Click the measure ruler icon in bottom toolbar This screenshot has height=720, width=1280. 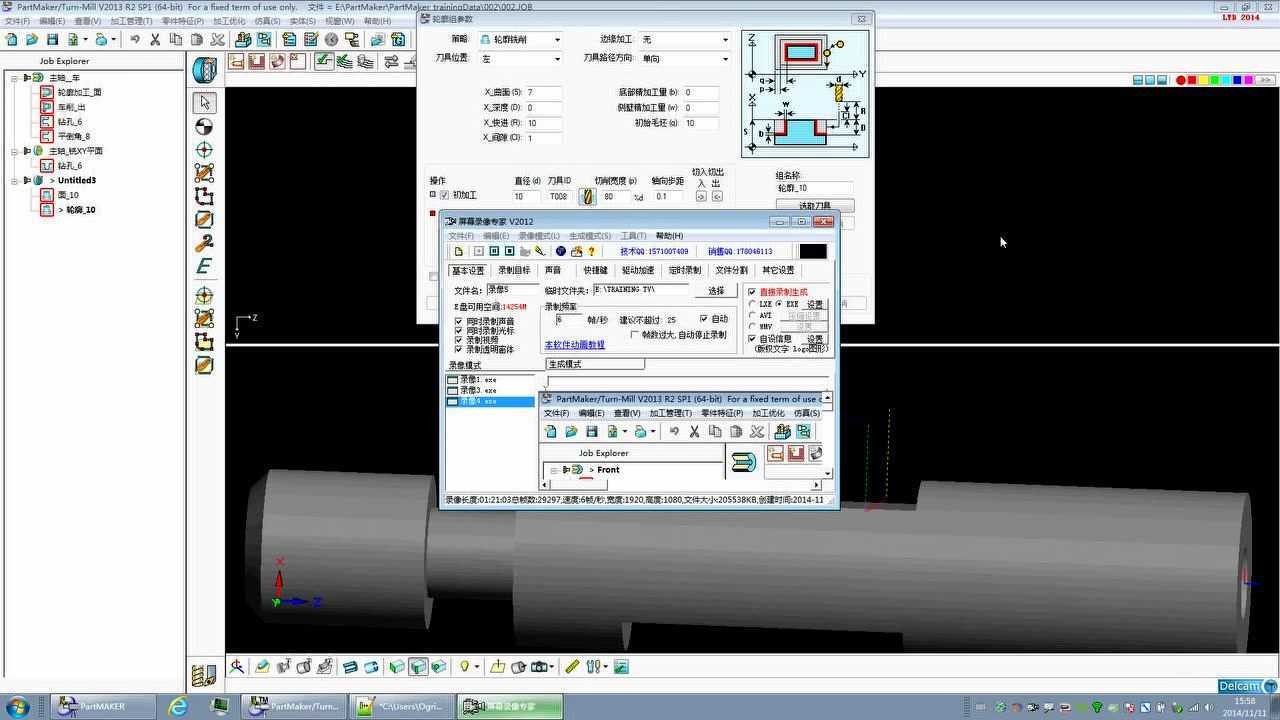coord(571,666)
